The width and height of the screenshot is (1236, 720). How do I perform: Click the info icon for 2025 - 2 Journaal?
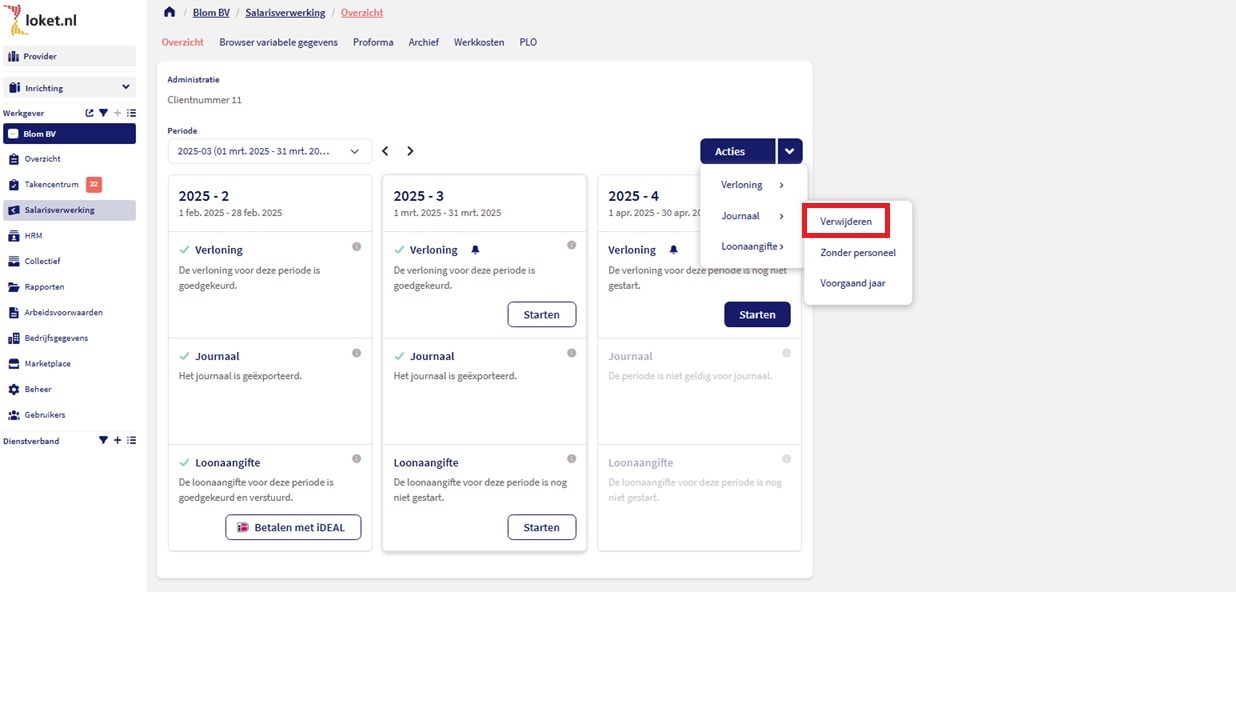click(356, 353)
